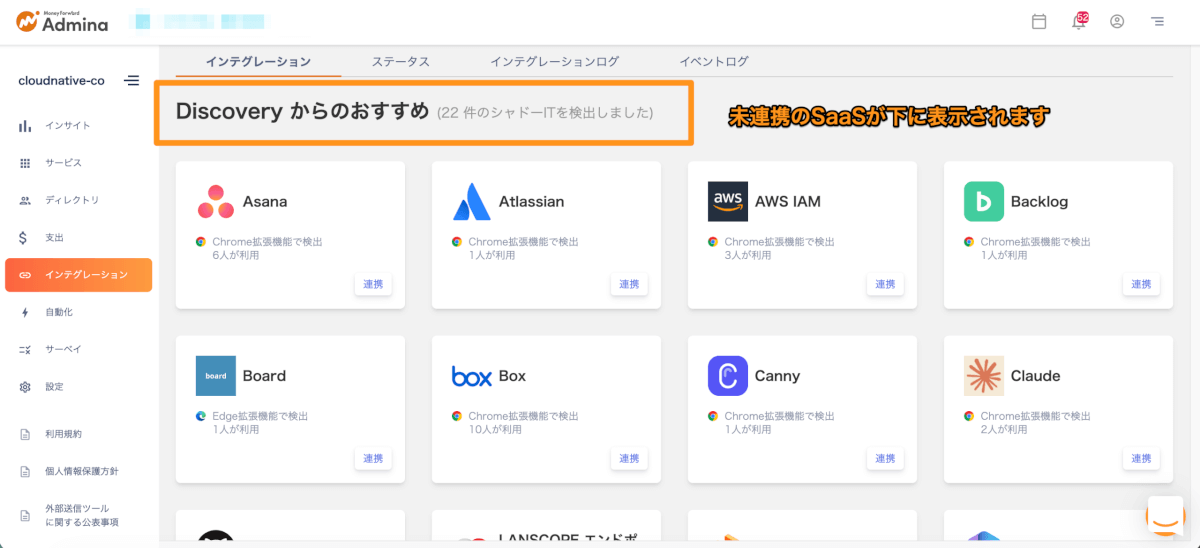Viewport: 1200px width, 548px height.
Task: Click the AWS IAM logo icon
Action: pyautogui.click(x=727, y=201)
